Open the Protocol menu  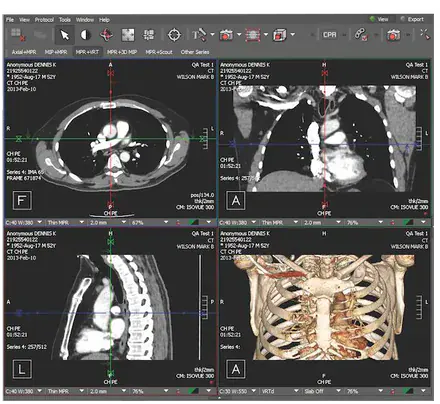coord(44,20)
